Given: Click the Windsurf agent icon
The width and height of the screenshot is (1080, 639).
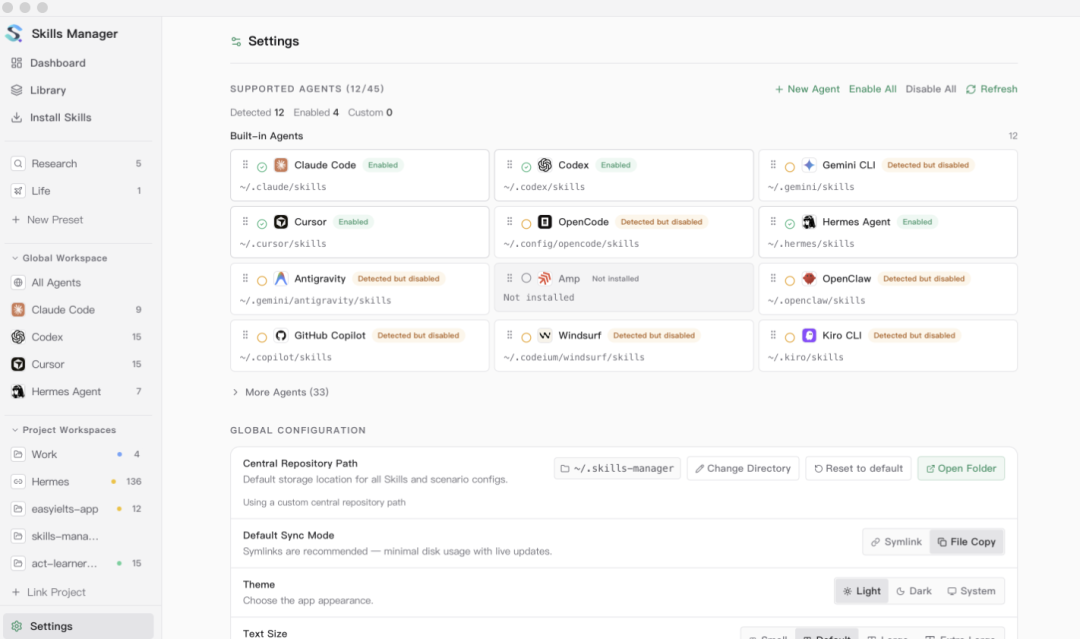Looking at the screenshot, I should click(x=545, y=335).
